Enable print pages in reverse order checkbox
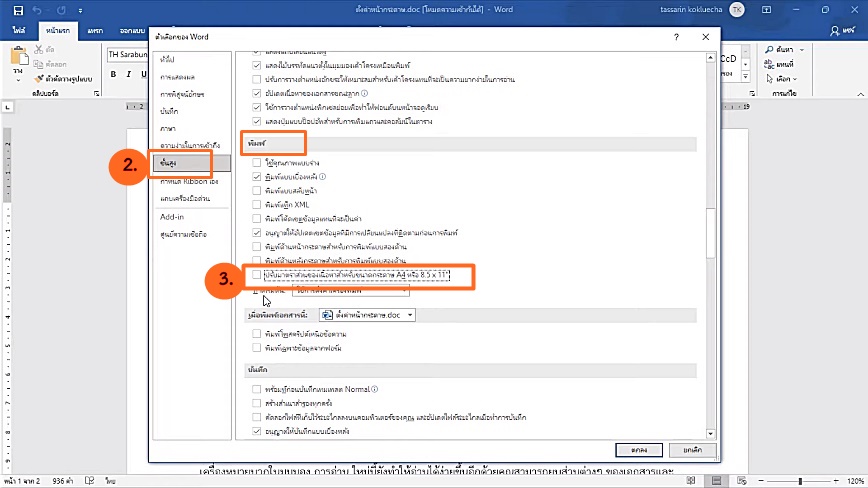The height and width of the screenshot is (488, 868). pos(256,190)
